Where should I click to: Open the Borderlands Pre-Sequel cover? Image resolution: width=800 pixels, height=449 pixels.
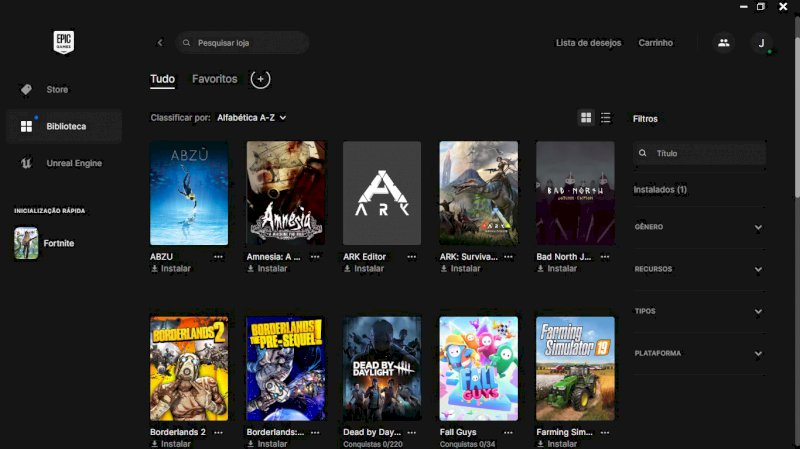coord(286,369)
